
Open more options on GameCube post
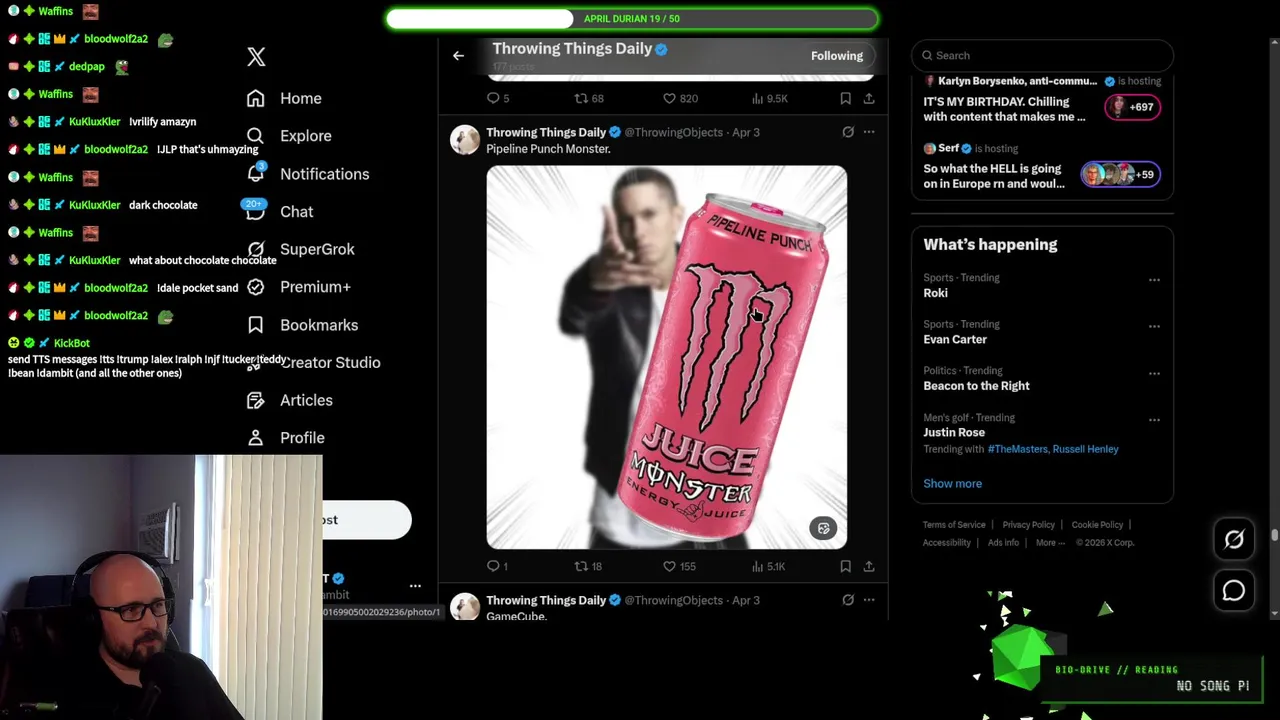point(869,600)
